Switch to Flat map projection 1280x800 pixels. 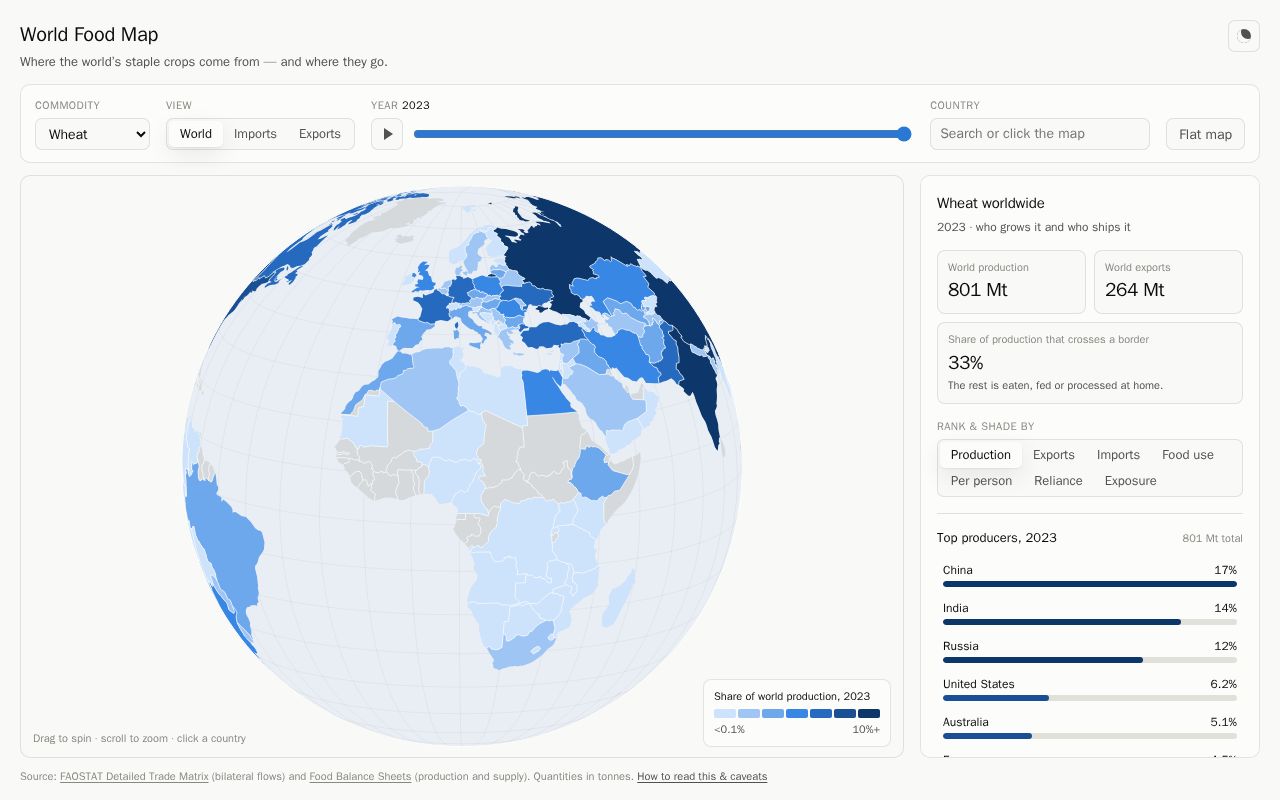(1205, 134)
